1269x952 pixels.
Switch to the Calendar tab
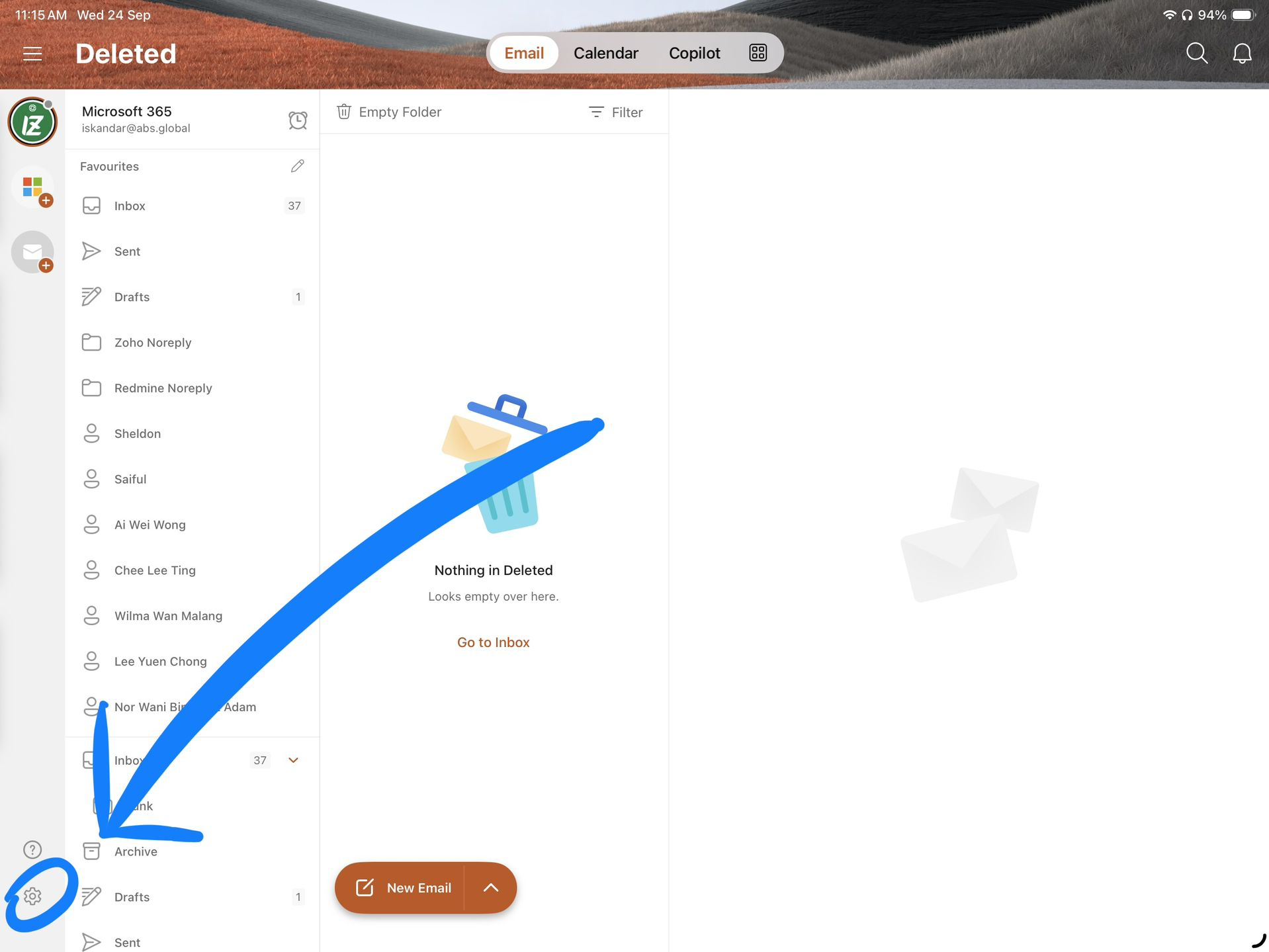605,53
